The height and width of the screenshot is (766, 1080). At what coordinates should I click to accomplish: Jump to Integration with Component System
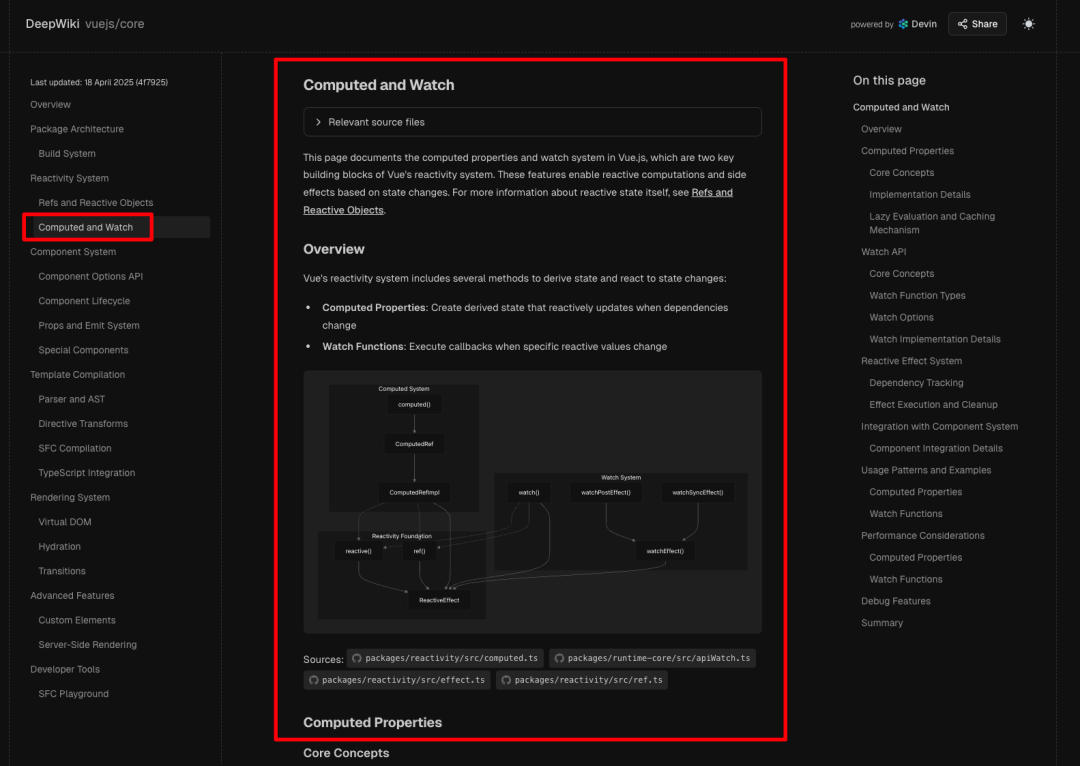(939, 426)
